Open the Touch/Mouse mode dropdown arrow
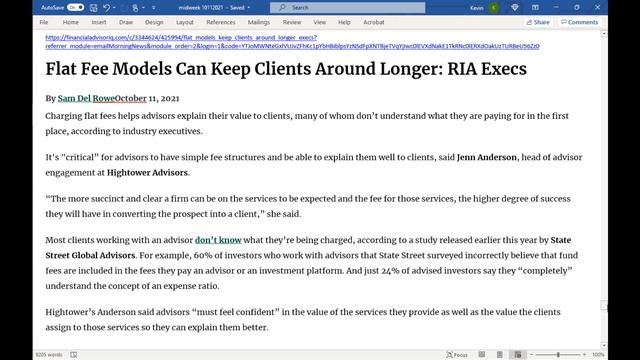 click(x=143, y=7)
